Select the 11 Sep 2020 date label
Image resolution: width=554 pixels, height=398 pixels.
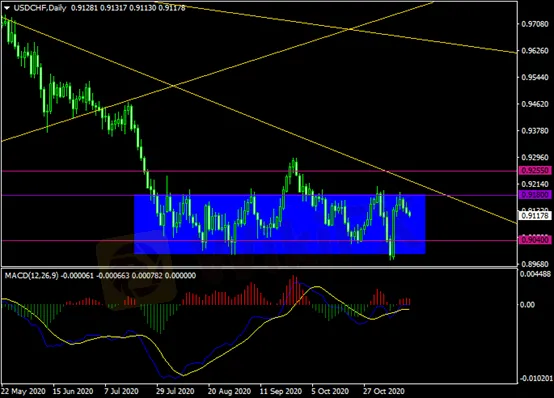[x=281, y=392]
